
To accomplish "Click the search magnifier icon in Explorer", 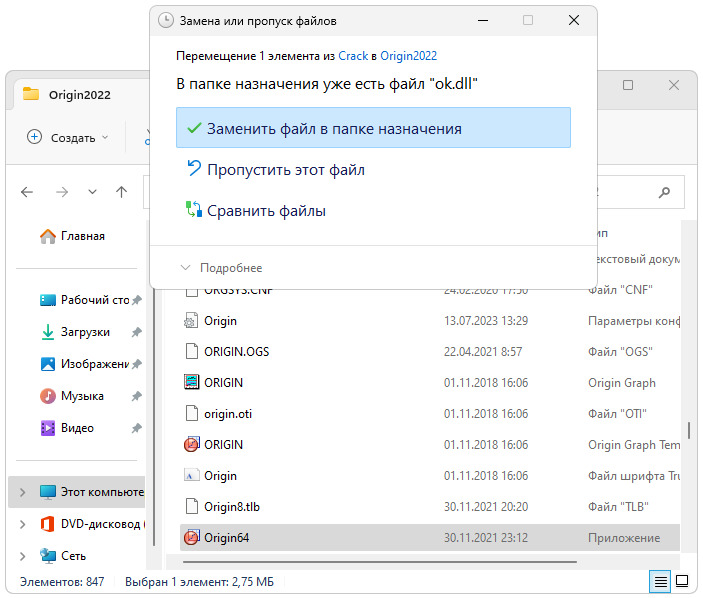I will (664, 192).
